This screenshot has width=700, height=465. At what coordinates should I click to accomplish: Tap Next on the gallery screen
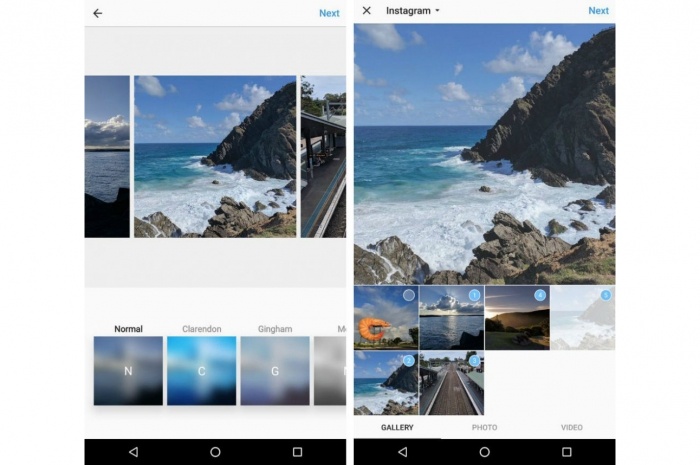[x=598, y=11]
